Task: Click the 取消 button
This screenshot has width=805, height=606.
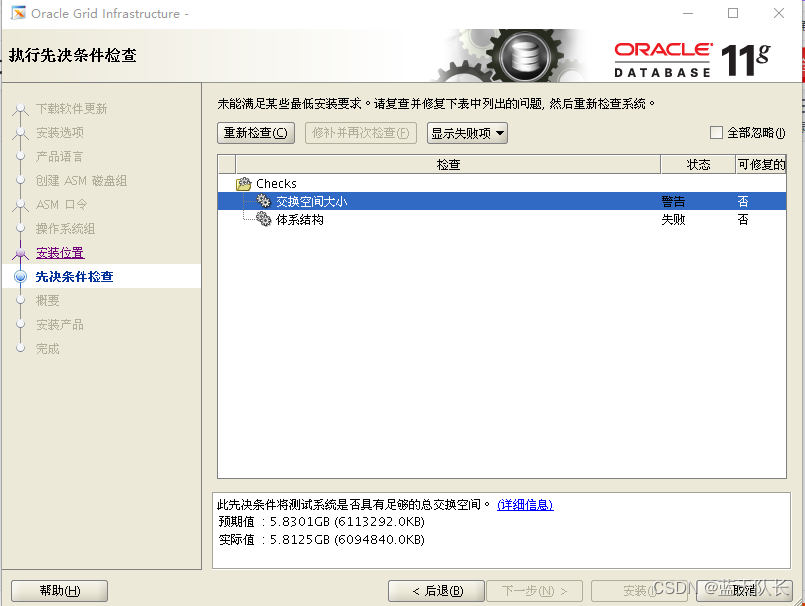Action: [x=744, y=591]
